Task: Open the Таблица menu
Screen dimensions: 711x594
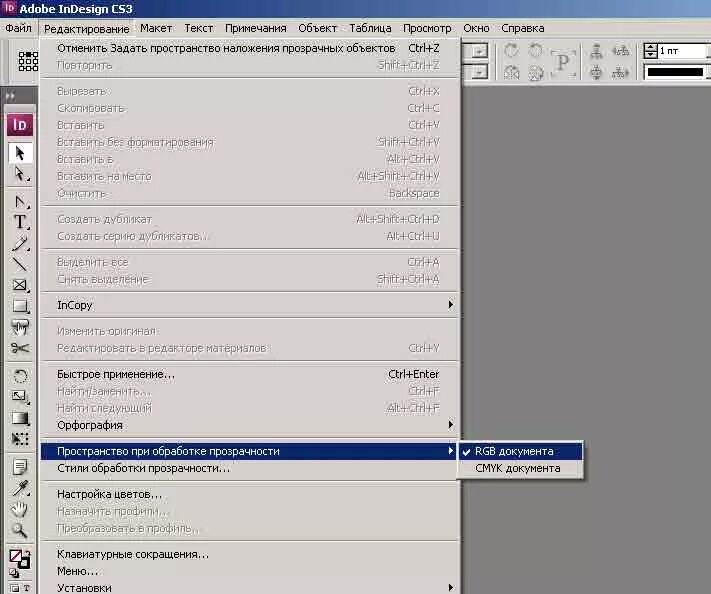Action: click(x=370, y=28)
